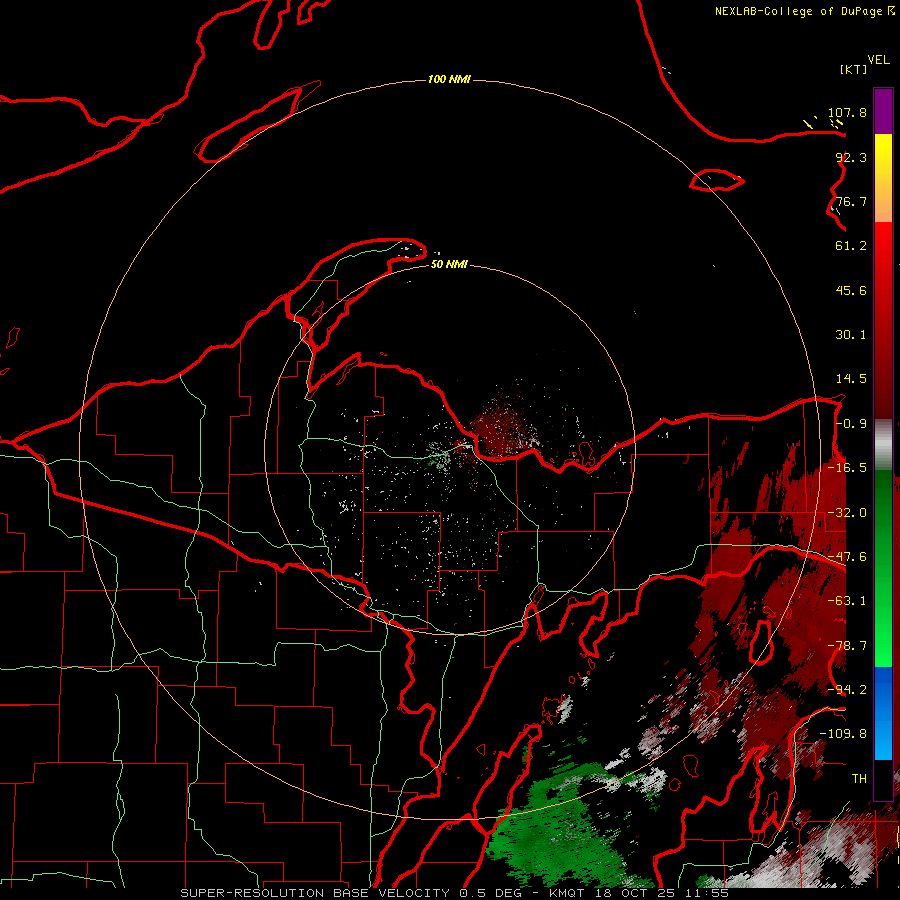Screen dimensions: 900x900
Task: Click the 45.6 legend value
Action: (x=851, y=290)
